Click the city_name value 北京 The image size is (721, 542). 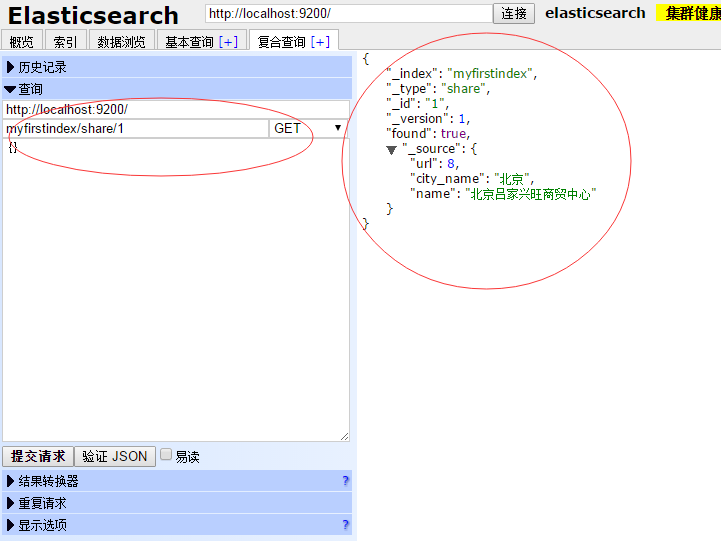tap(512, 179)
